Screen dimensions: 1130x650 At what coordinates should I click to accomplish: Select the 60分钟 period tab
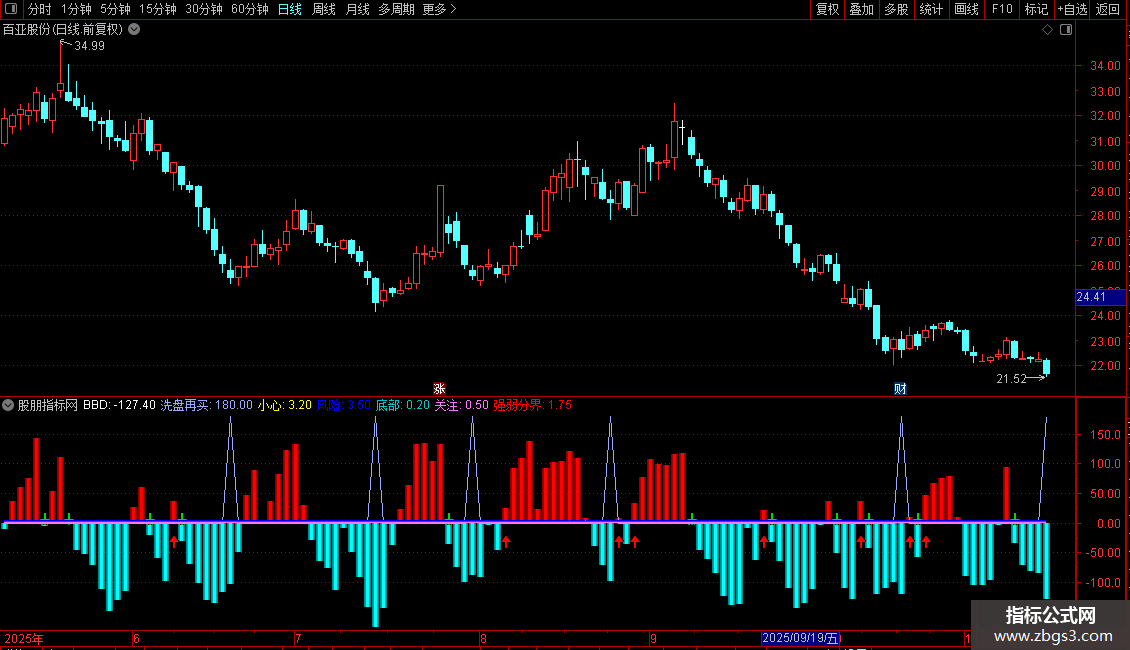point(250,9)
